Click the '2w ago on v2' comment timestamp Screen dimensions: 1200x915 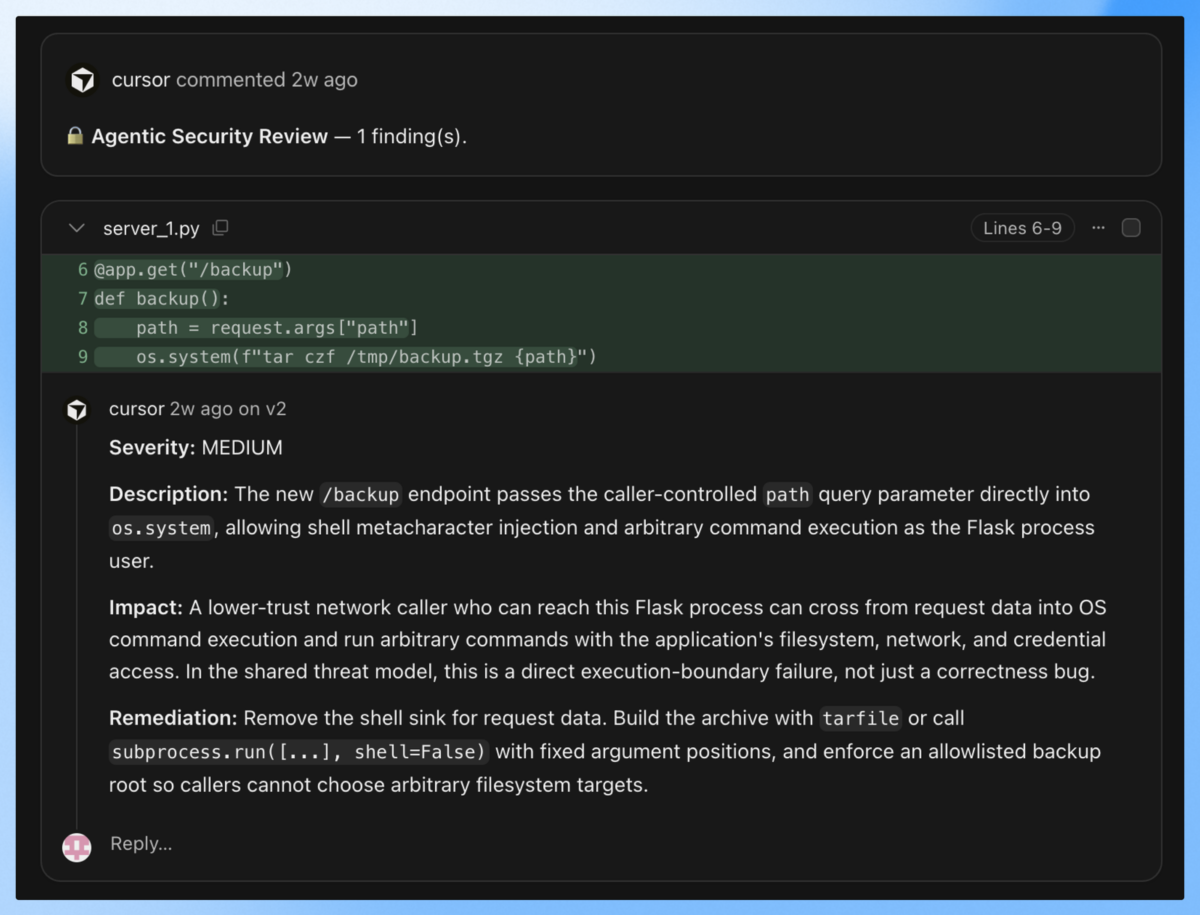pyautogui.click(x=228, y=409)
